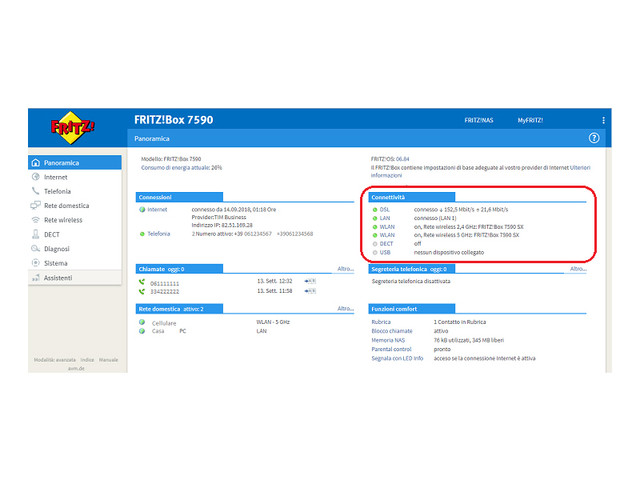This screenshot has height=480, width=640.
Task: Click globe icon beside Cellulare device
Action: pos(142,322)
